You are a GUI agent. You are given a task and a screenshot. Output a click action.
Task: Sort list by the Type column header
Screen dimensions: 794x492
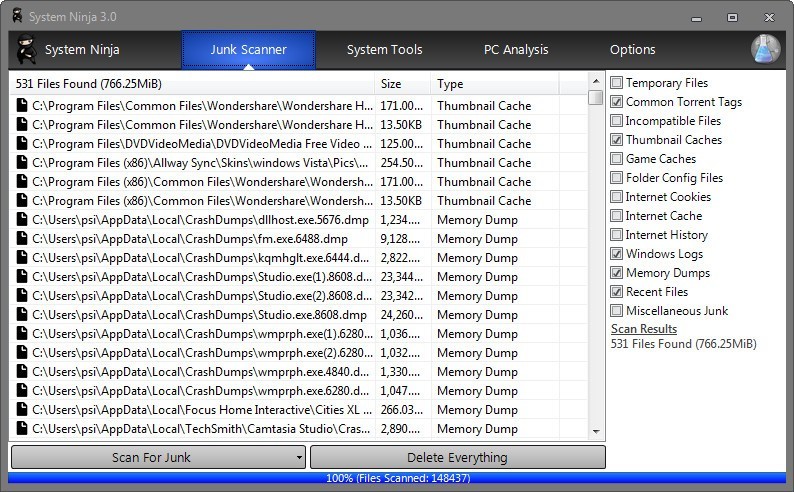click(495, 84)
